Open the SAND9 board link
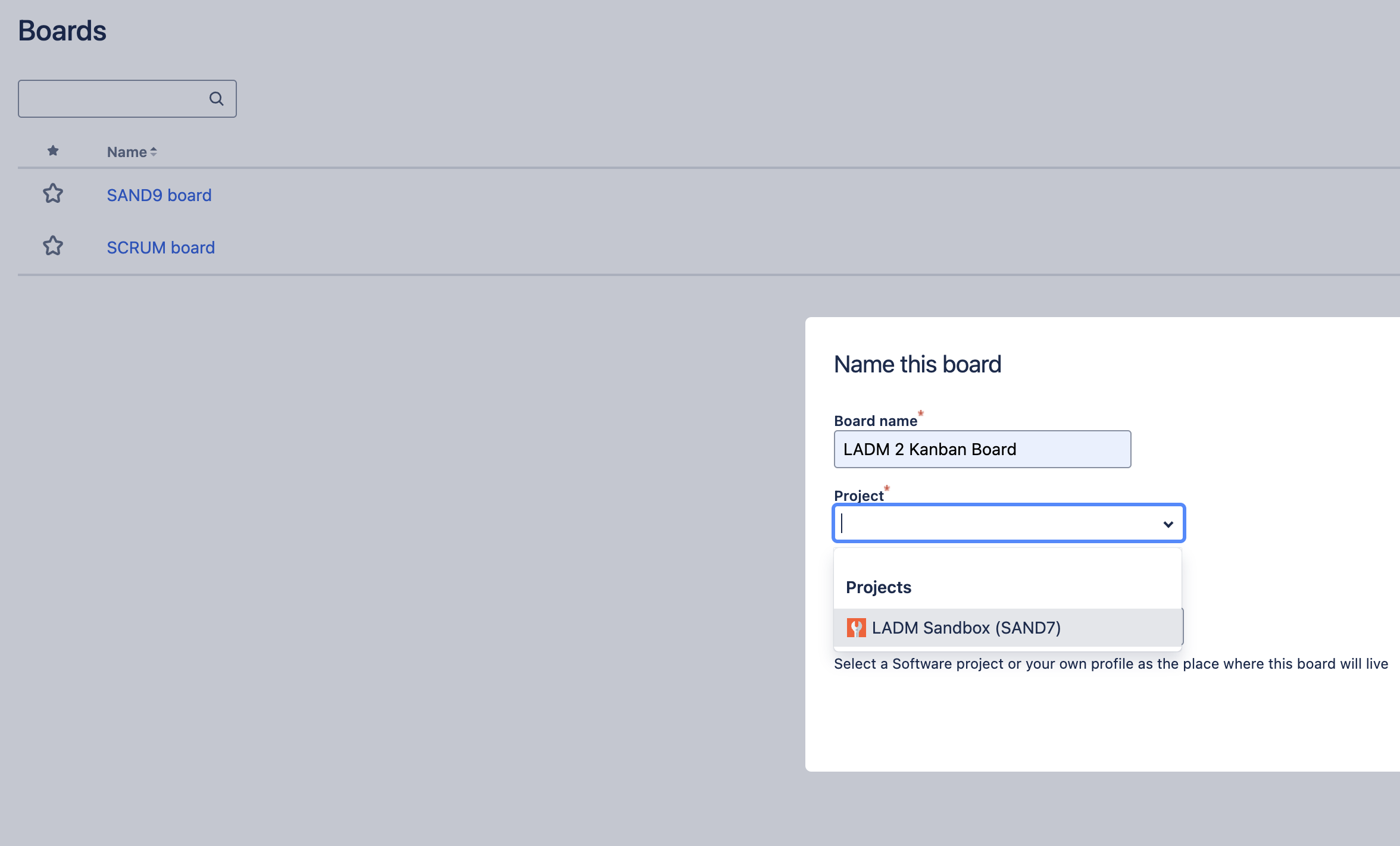 coord(159,195)
